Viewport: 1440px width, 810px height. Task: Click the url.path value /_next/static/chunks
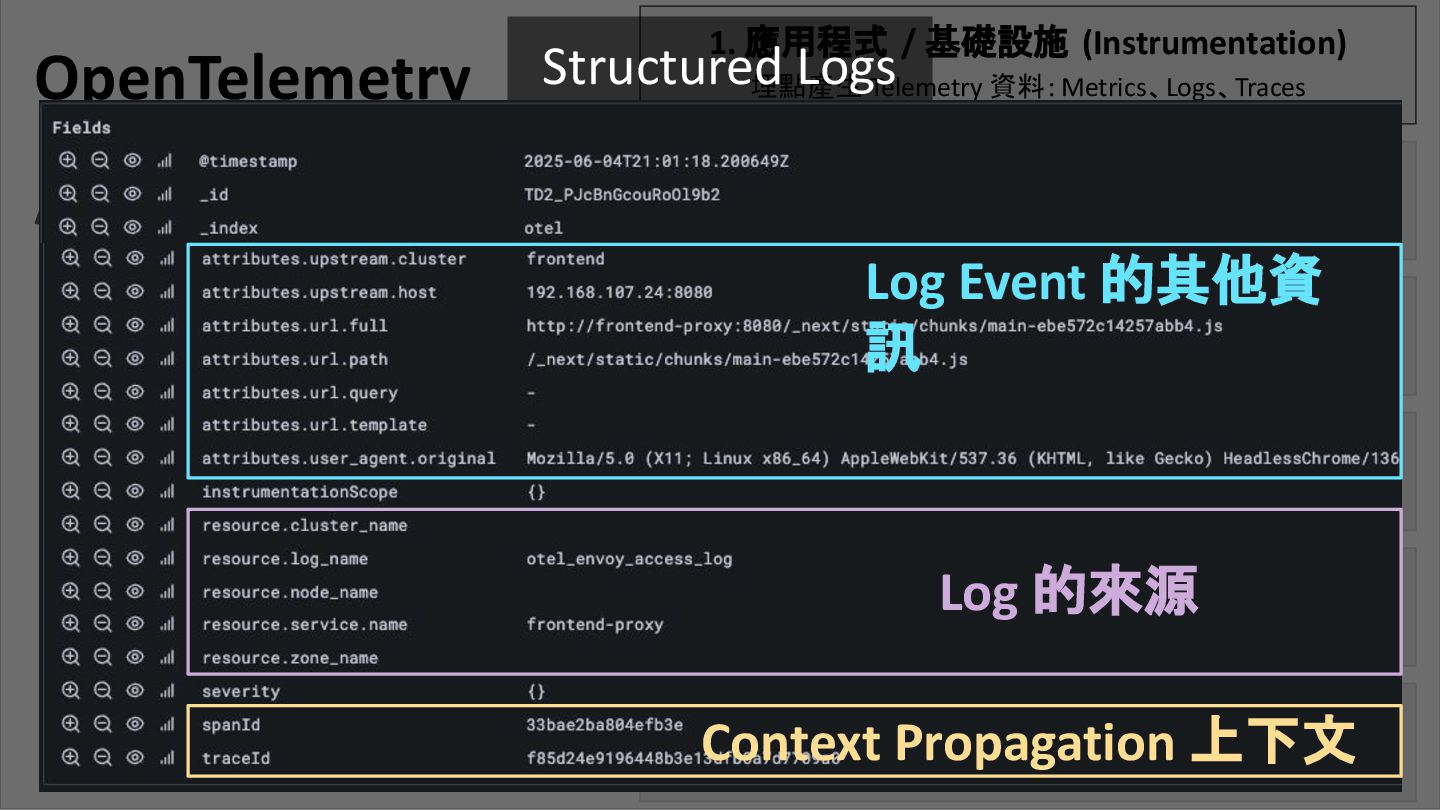(747, 359)
